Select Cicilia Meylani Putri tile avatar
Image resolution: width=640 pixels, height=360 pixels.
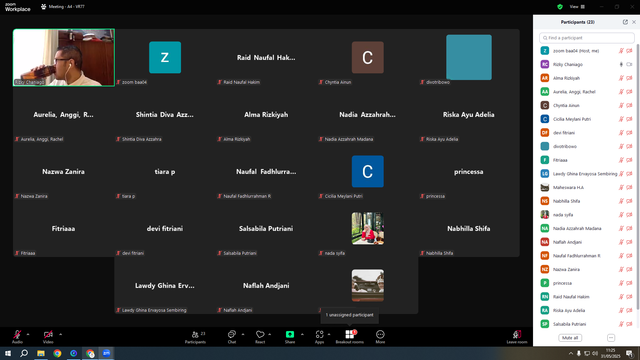tap(367, 171)
